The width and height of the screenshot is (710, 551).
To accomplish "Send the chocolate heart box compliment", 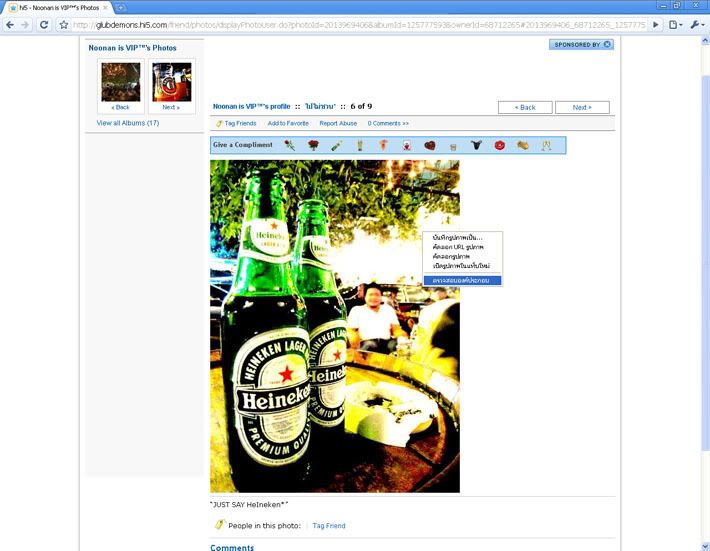I will (x=430, y=145).
